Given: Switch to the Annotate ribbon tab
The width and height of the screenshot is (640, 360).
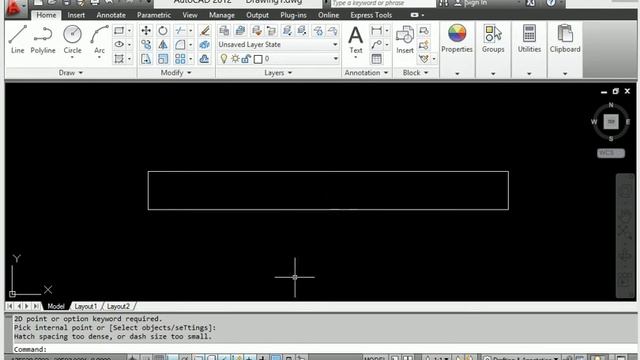Looking at the screenshot, I should pyautogui.click(x=111, y=15).
